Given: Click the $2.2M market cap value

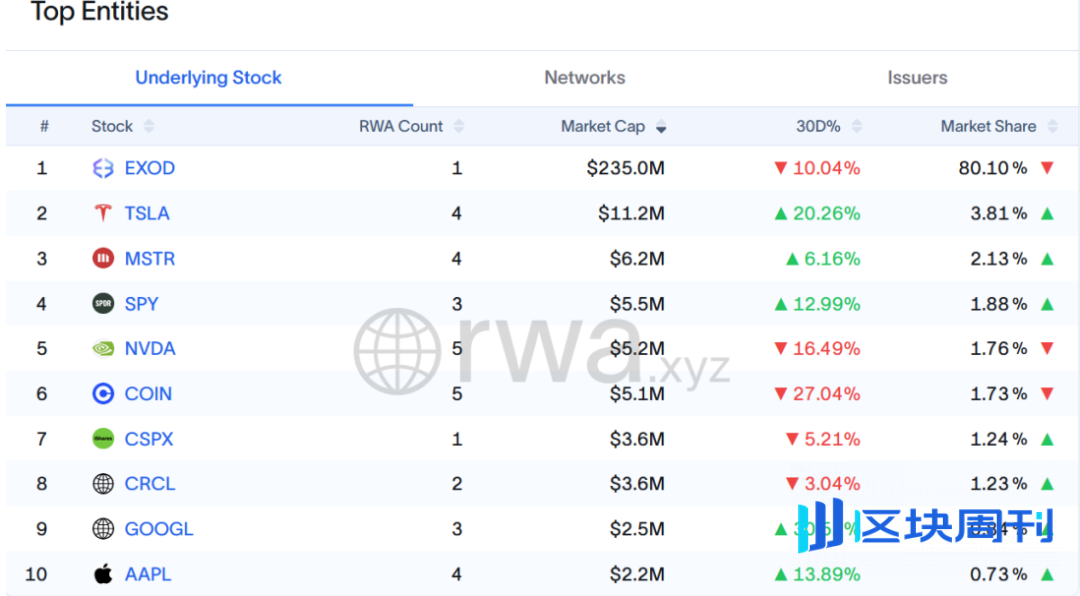Looking at the screenshot, I should [x=637, y=574].
